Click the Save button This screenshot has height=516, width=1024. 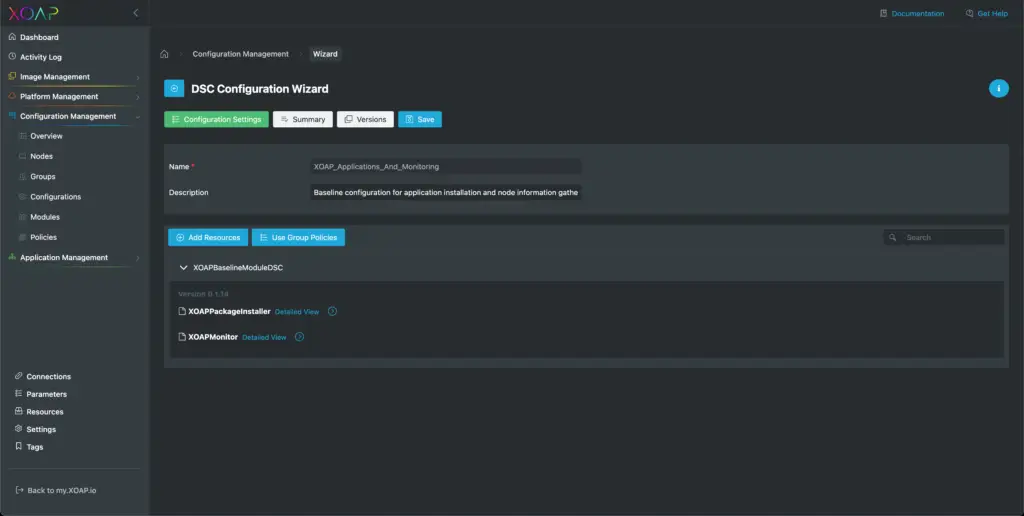click(x=420, y=120)
